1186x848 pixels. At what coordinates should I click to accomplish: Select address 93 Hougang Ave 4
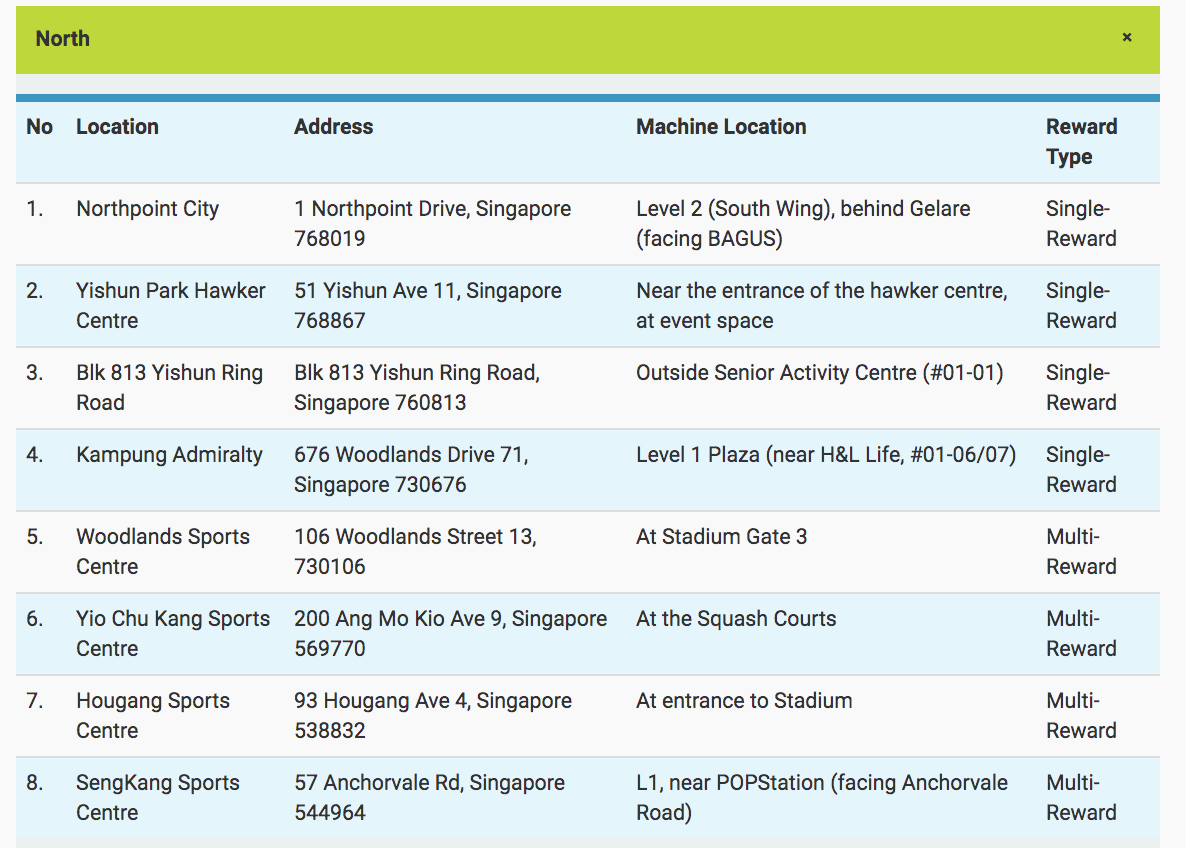tap(433, 716)
